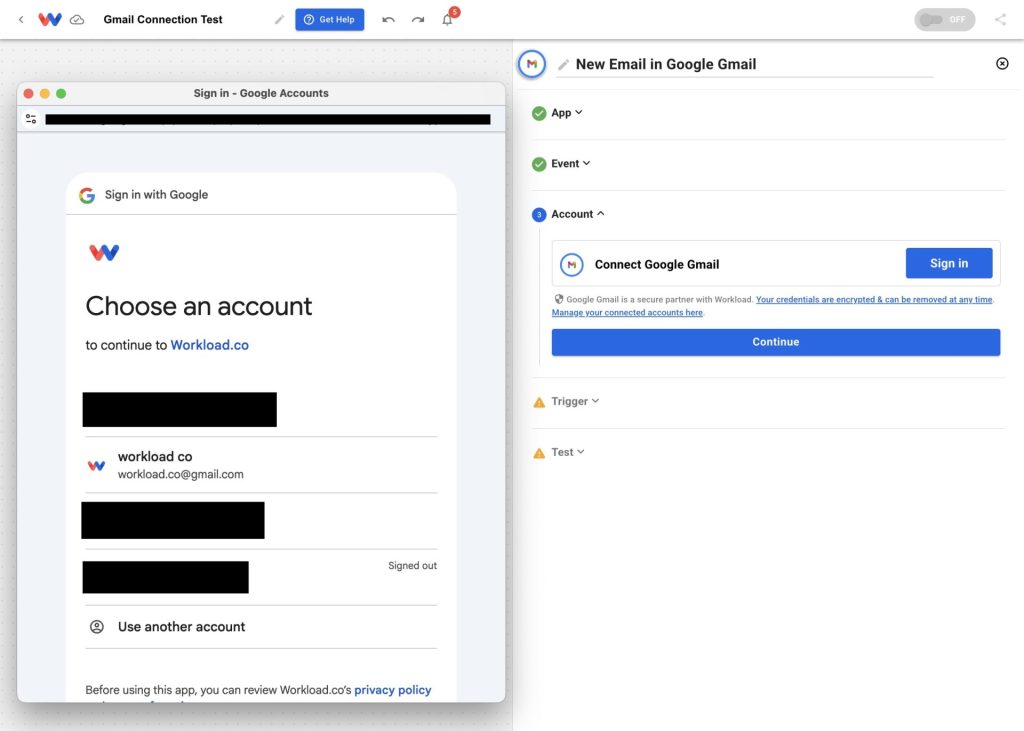Click the blue Continue button
Screen dimensions: 1024x731
click(x=776, y=342)
